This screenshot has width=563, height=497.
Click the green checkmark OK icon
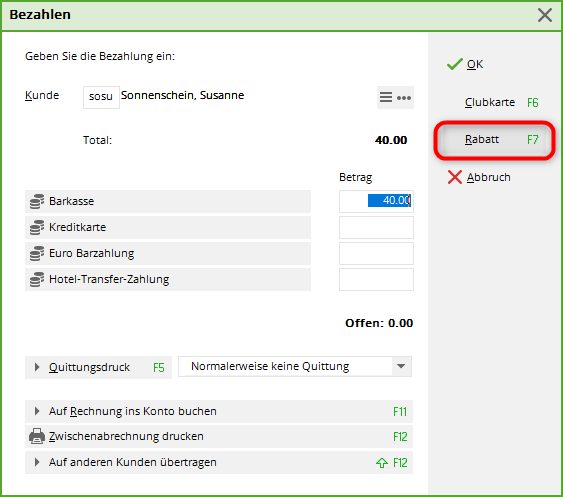click(x=455, y=64)
